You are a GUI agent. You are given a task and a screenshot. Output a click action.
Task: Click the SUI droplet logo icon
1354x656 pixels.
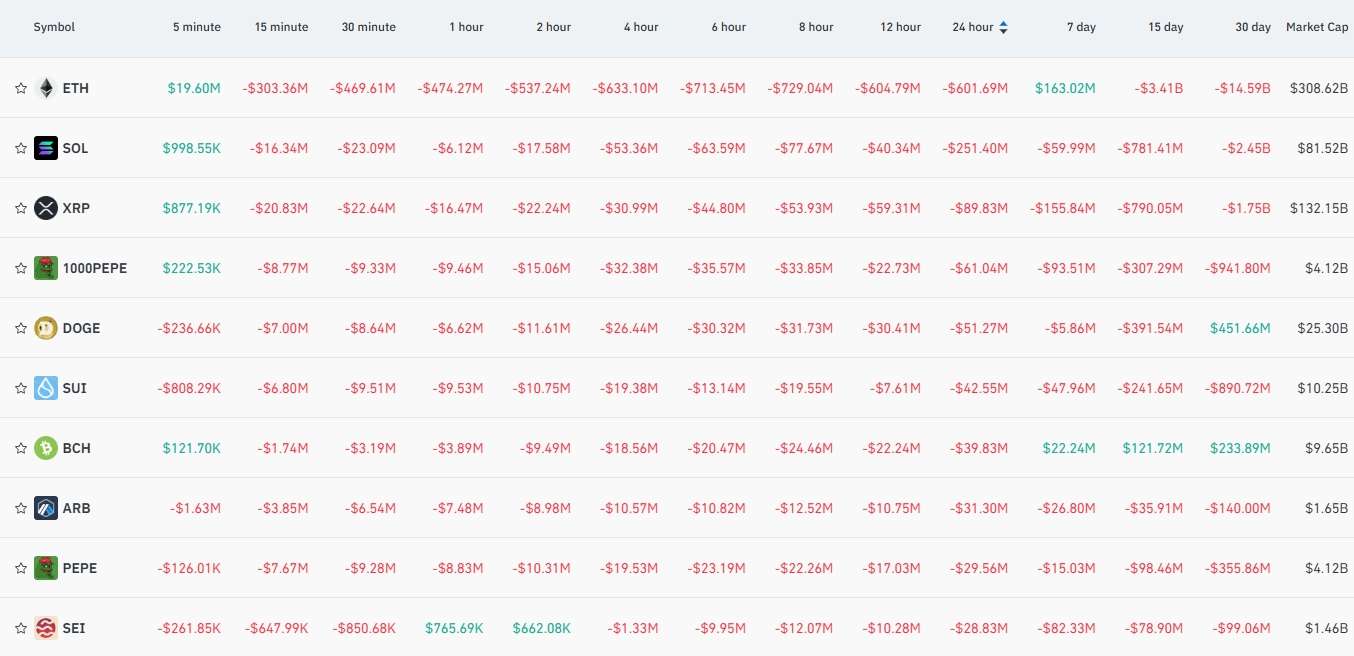[x=46, y=388]
